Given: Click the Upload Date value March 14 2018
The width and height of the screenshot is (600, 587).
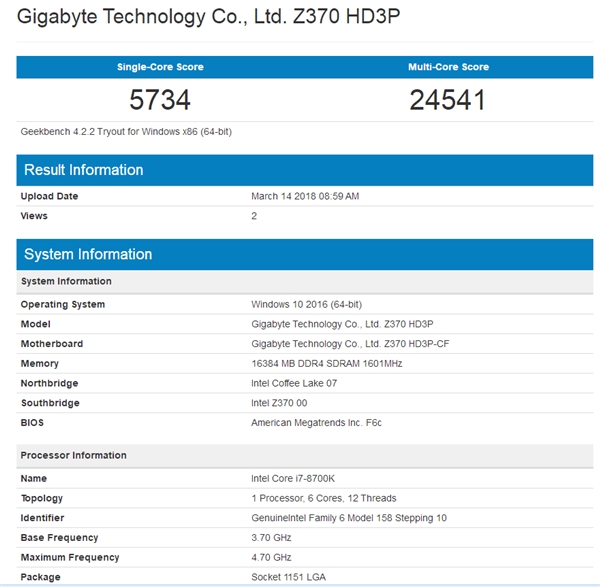Looking at the screenshot, I should pos(305,196).
